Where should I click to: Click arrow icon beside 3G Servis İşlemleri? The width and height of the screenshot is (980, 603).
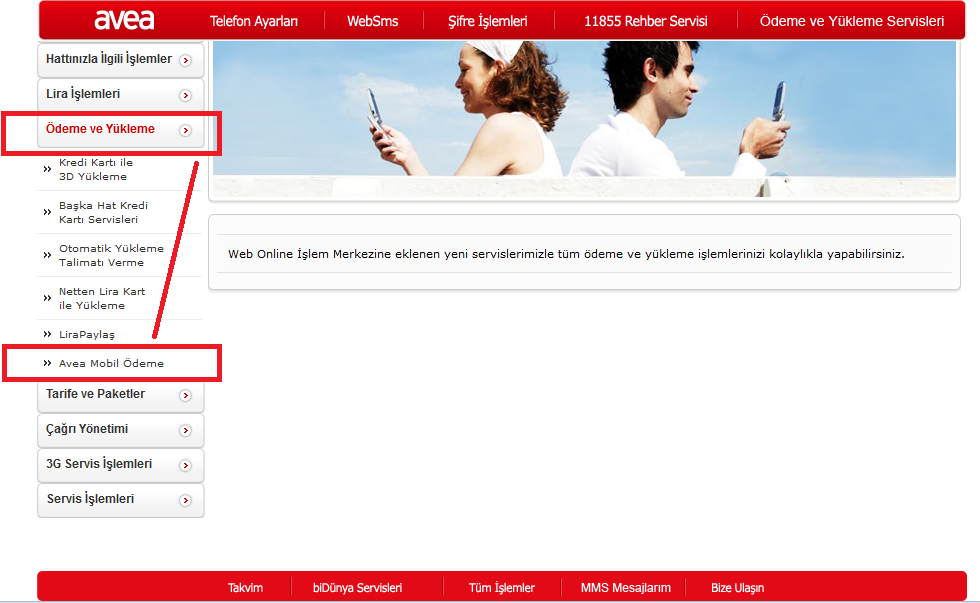(186, 466)
